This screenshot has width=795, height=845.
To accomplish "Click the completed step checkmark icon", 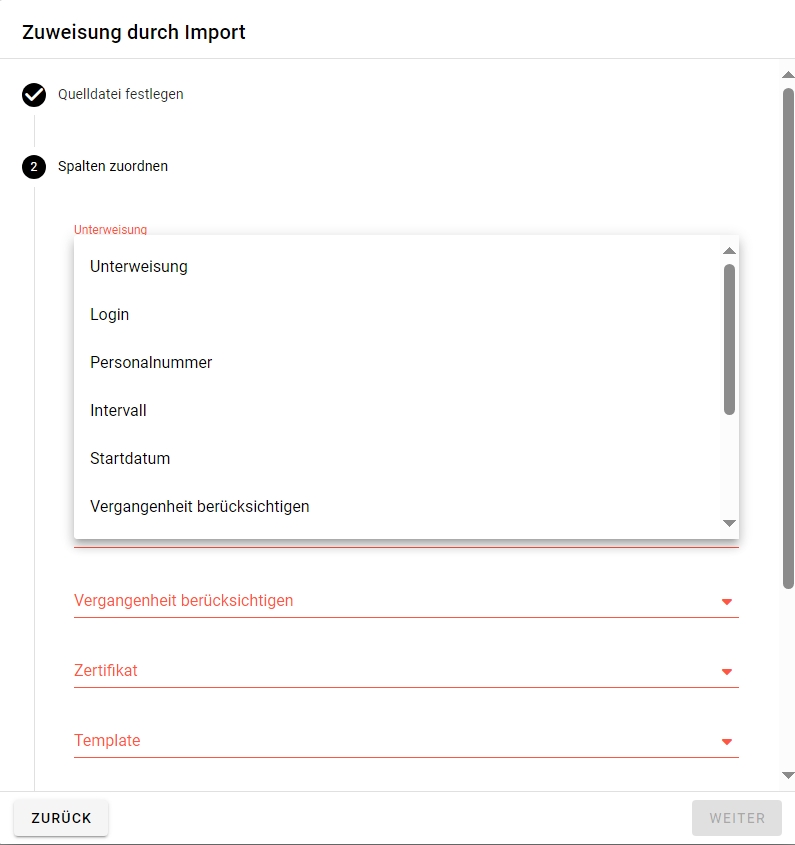I will click(34, 95).
